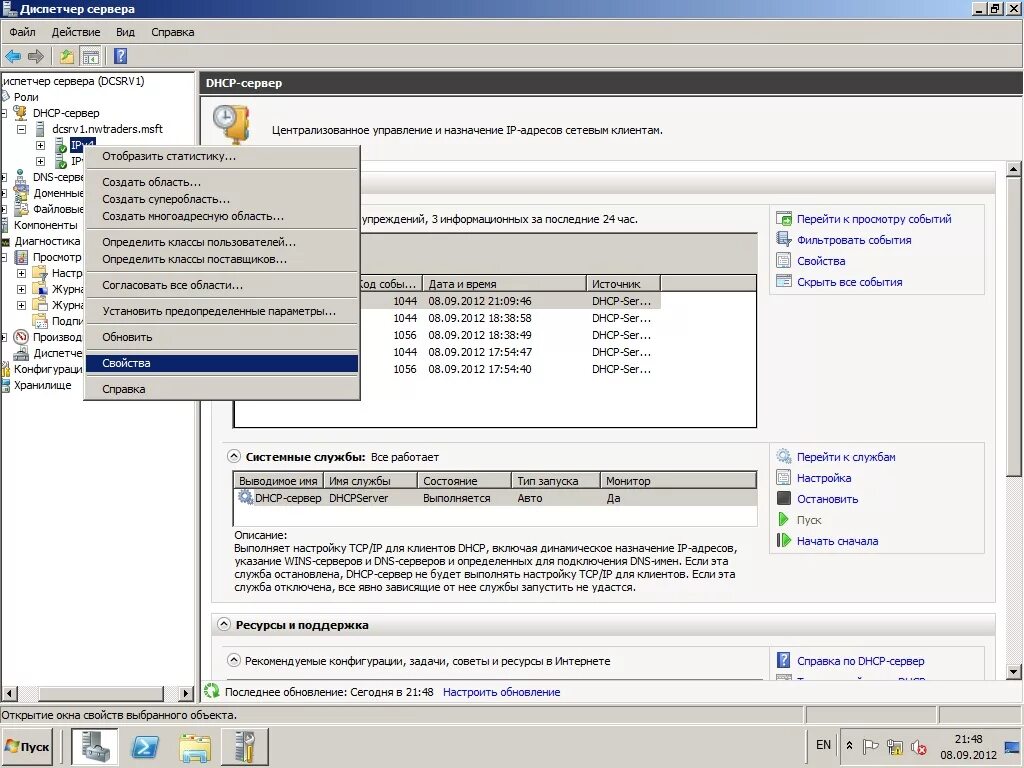Open the Действие menu in menu bar

(x=76, y=32)
